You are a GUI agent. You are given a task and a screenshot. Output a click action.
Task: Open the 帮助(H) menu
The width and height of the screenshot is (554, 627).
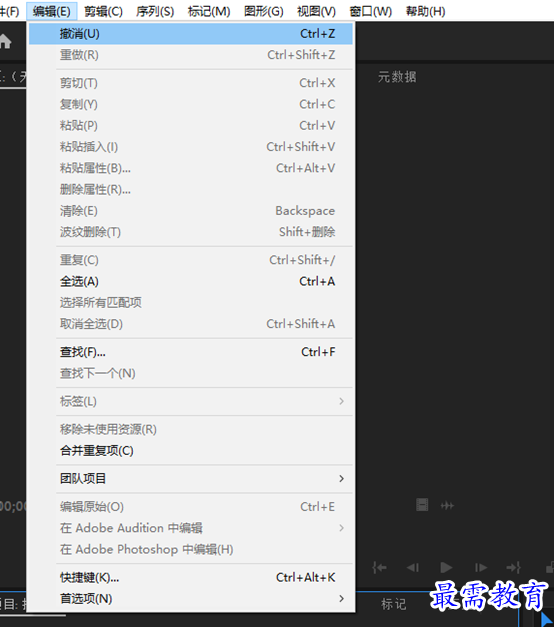[425, 11]
